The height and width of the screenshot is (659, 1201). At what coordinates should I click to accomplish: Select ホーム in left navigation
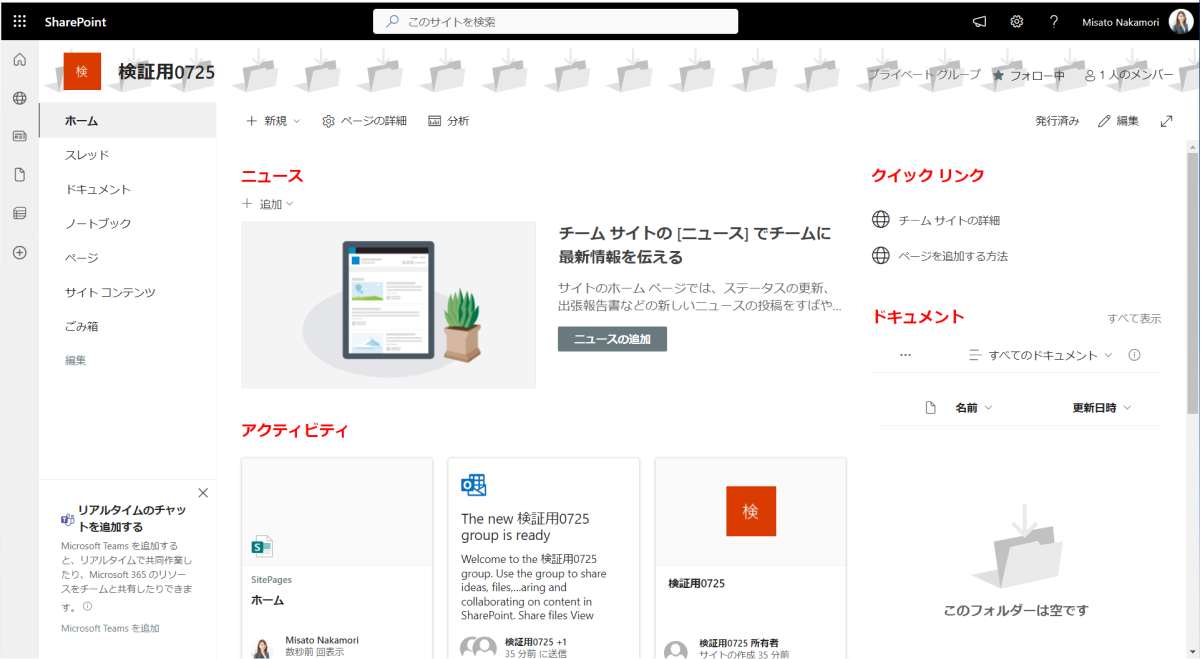coord(128,121)
